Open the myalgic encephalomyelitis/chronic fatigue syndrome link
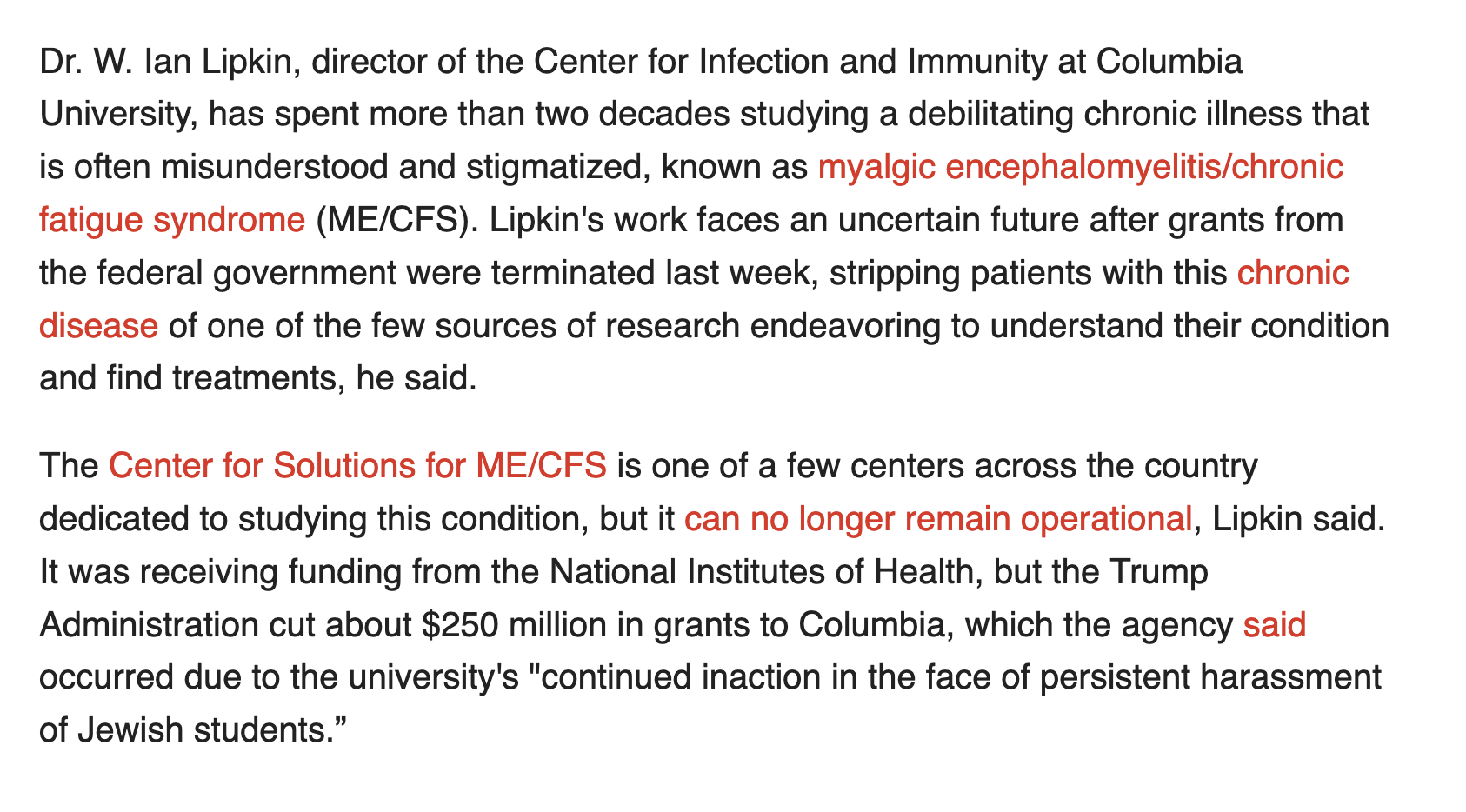The image size is (1466, 812). click(x=1080, y=167)
